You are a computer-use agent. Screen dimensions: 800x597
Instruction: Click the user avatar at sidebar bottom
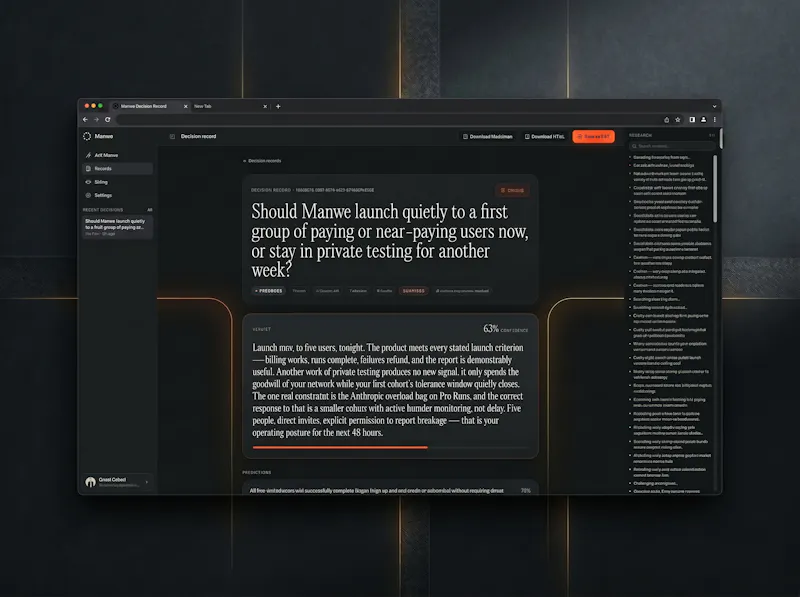[x=90, y=482]
